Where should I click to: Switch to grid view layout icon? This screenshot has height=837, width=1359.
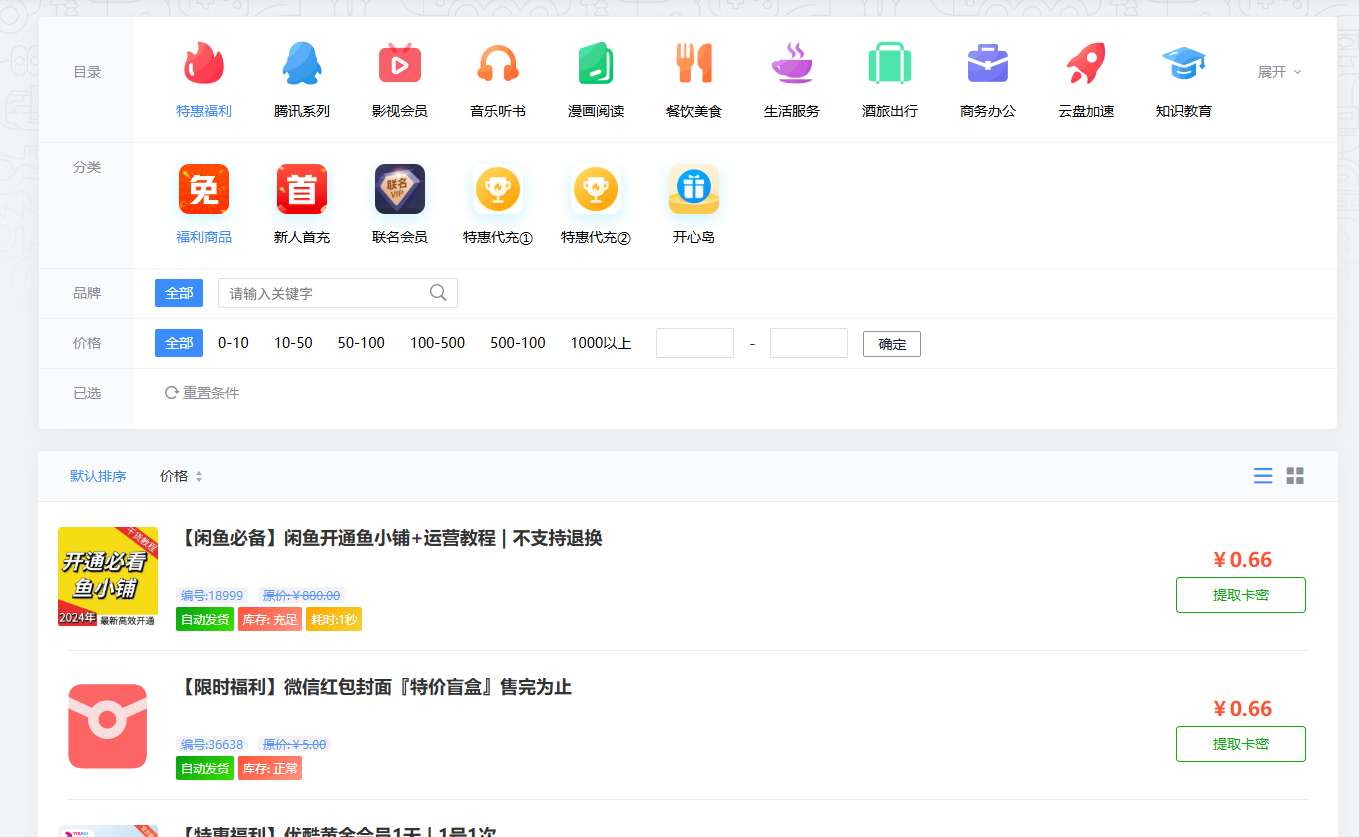tap(1295, 476)
